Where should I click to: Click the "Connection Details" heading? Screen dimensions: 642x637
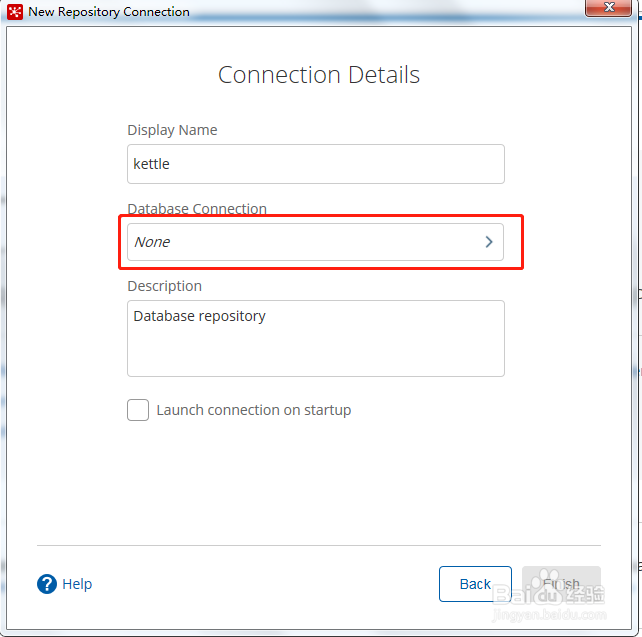click(319, 75)
